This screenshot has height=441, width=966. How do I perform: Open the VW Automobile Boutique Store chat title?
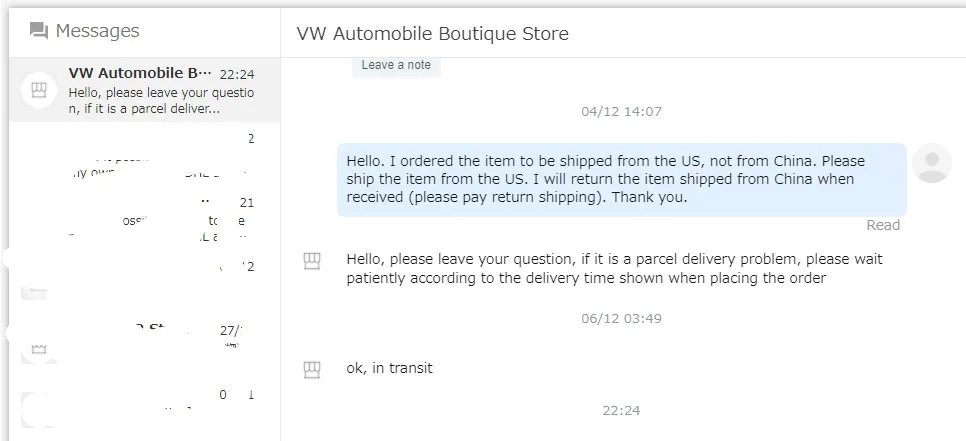[432, 33]
